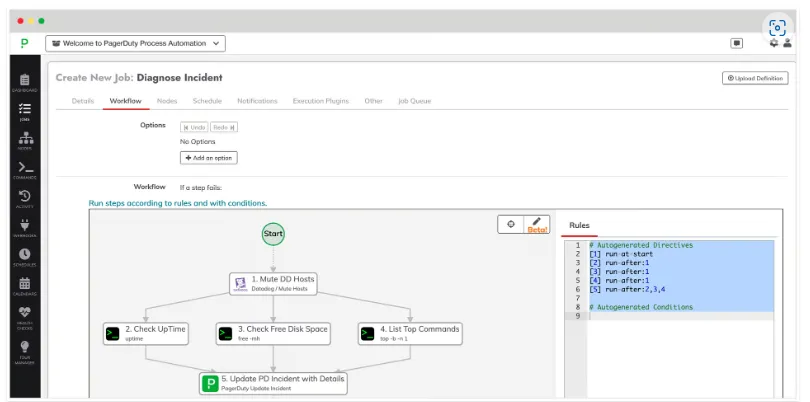
Task: Click the Start node circle
Action: 273,234
